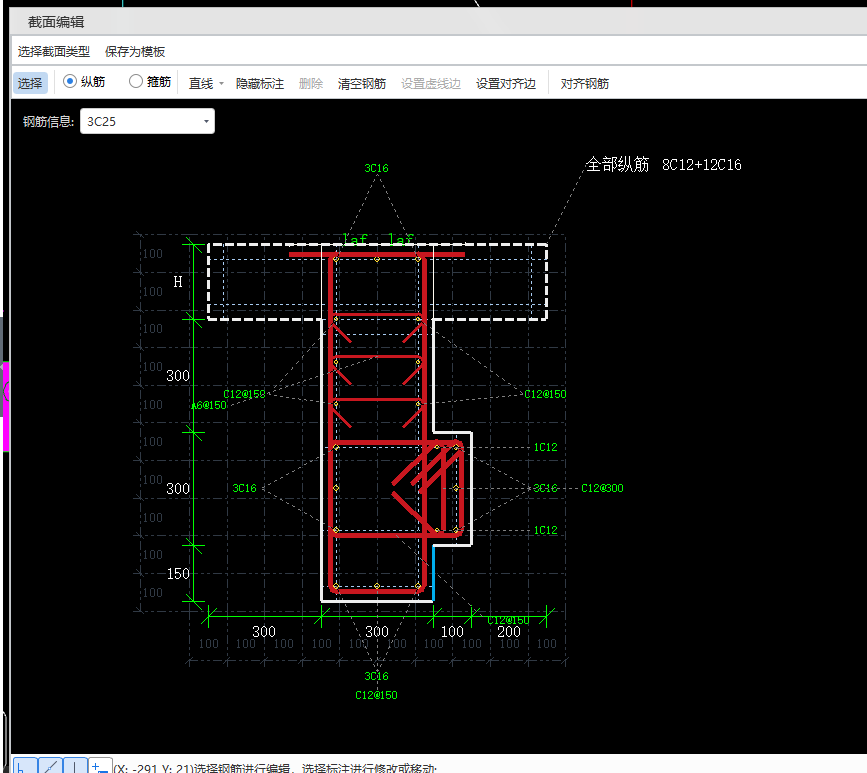
Task: Select the upper 1C12 label
Action: pos(545,447)
